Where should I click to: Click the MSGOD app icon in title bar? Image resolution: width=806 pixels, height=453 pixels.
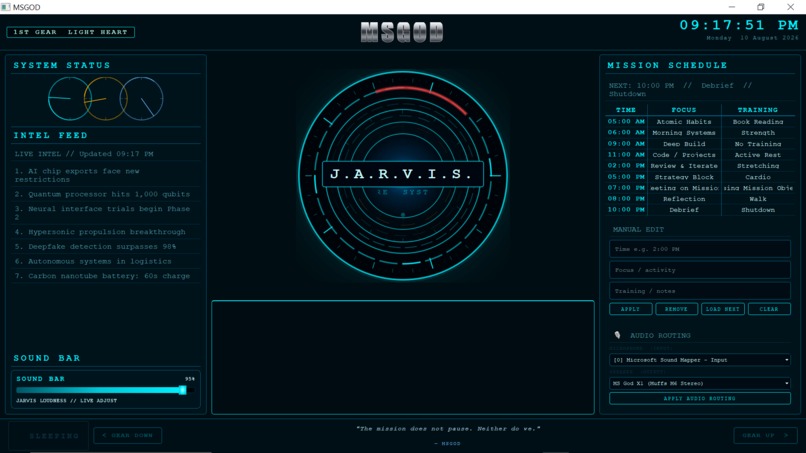click(6, 7)
